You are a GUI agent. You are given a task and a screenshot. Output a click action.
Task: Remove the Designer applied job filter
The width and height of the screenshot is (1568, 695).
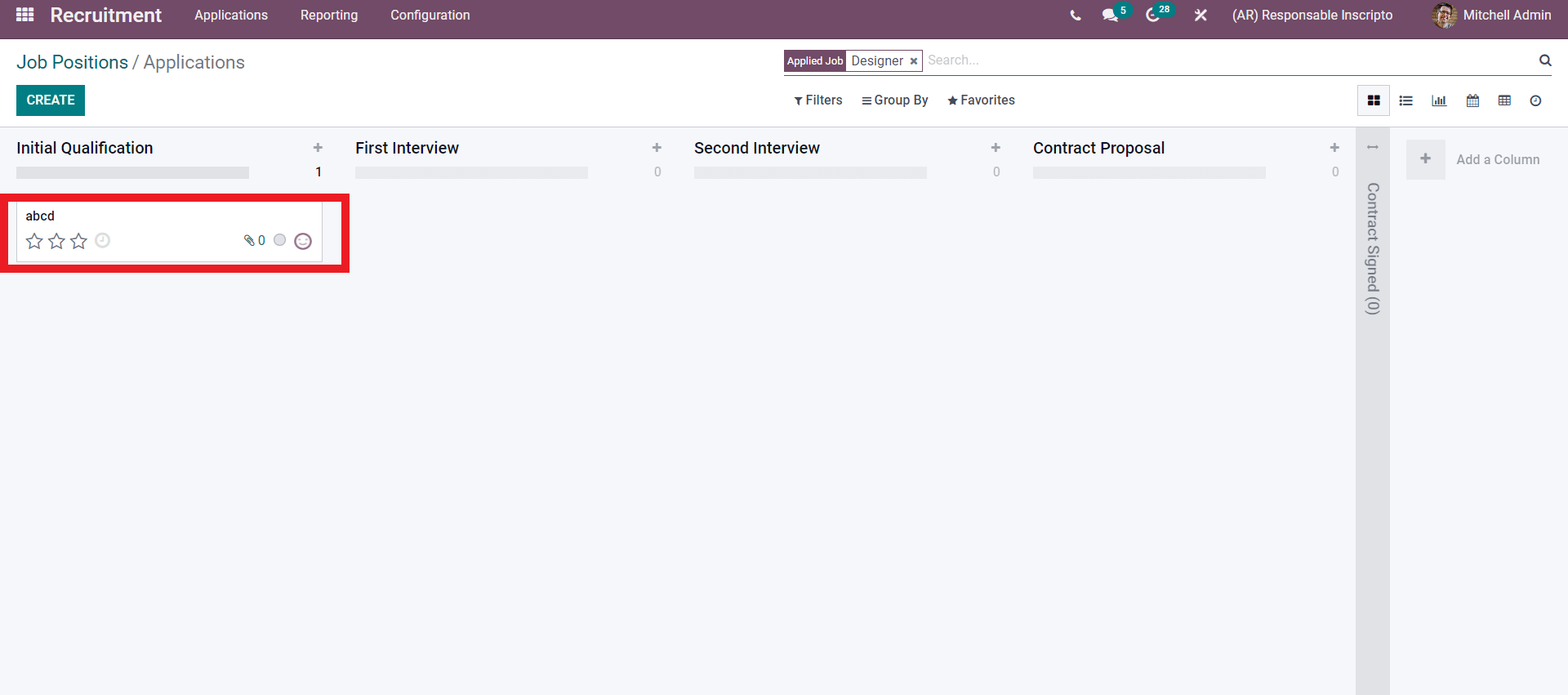914,61
